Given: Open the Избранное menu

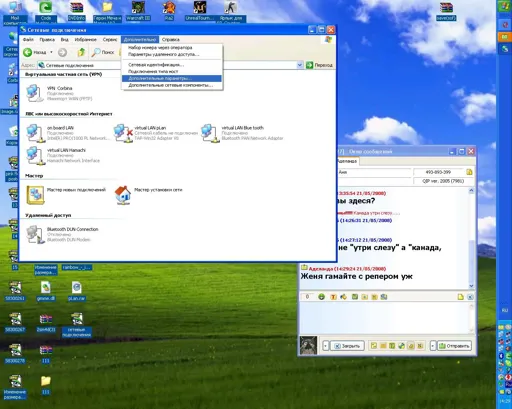Looking at the screenshot, I should [85, 40].
